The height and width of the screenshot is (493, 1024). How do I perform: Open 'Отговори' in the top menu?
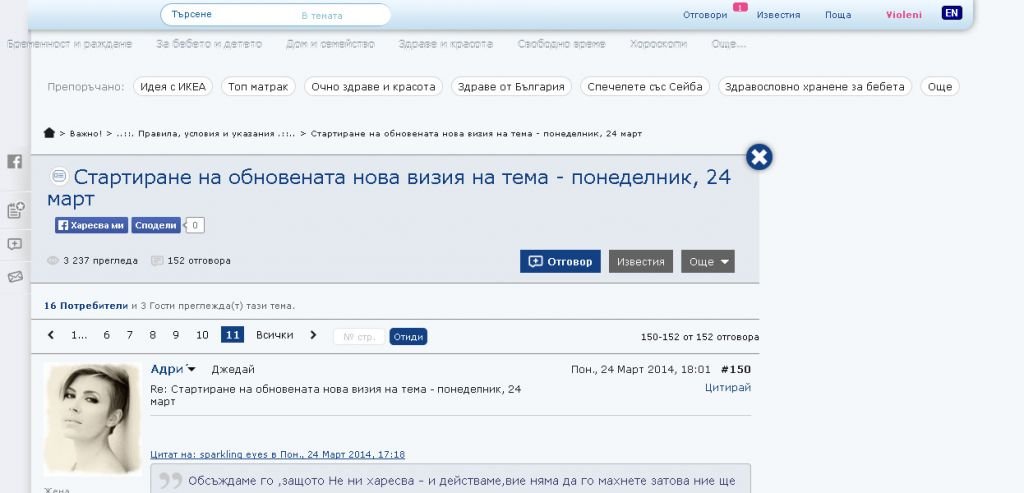704,15
